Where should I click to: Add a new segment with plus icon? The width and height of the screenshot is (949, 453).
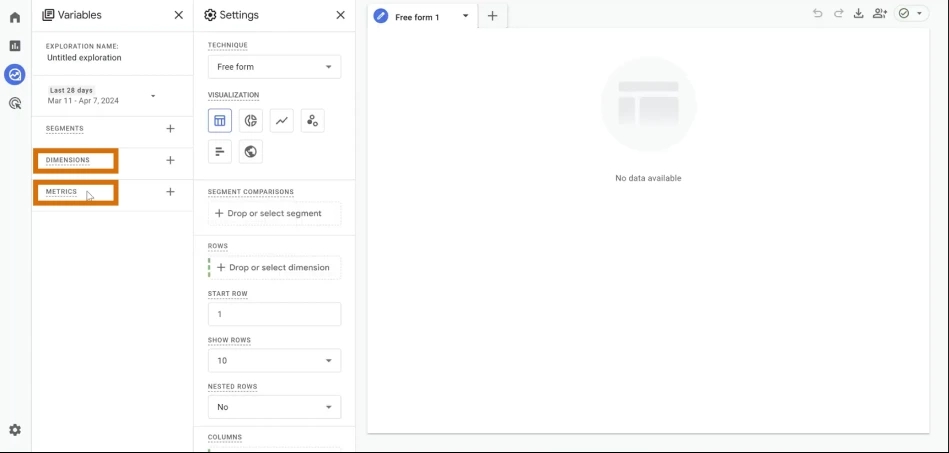click(x=170, y=128)
